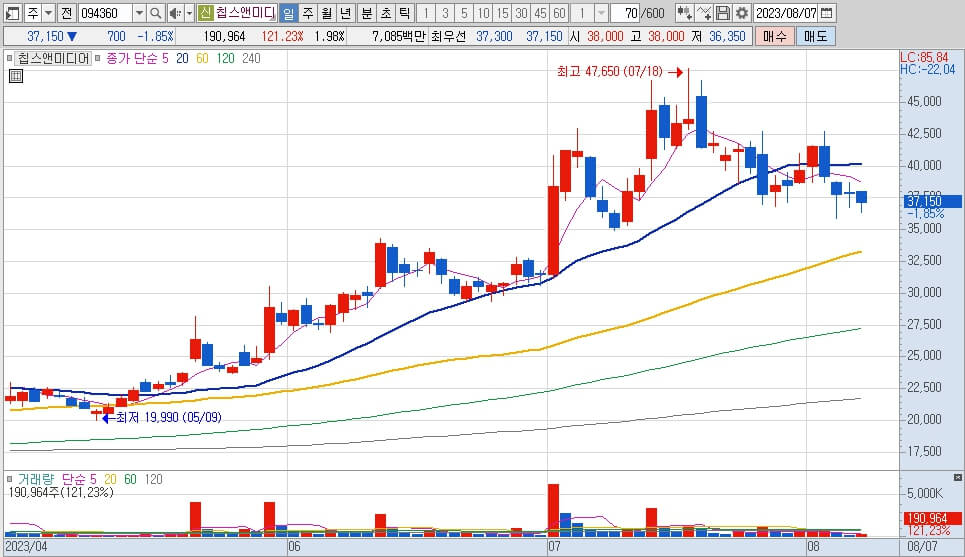Click the speaker sound icon
The width and height of the screenshot is (965, 557).
[x=175, y=13]
